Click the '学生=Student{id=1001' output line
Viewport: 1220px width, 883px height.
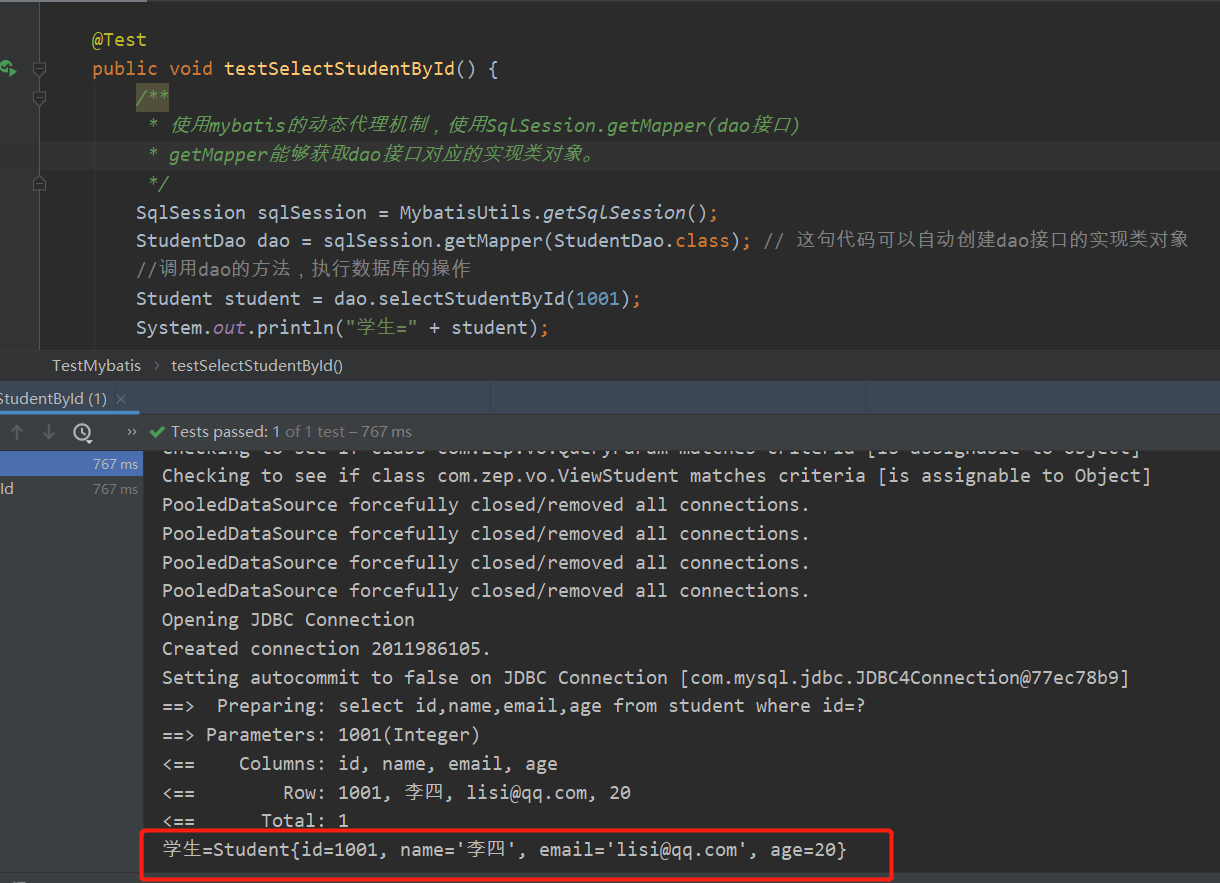[x=504, y=850]
